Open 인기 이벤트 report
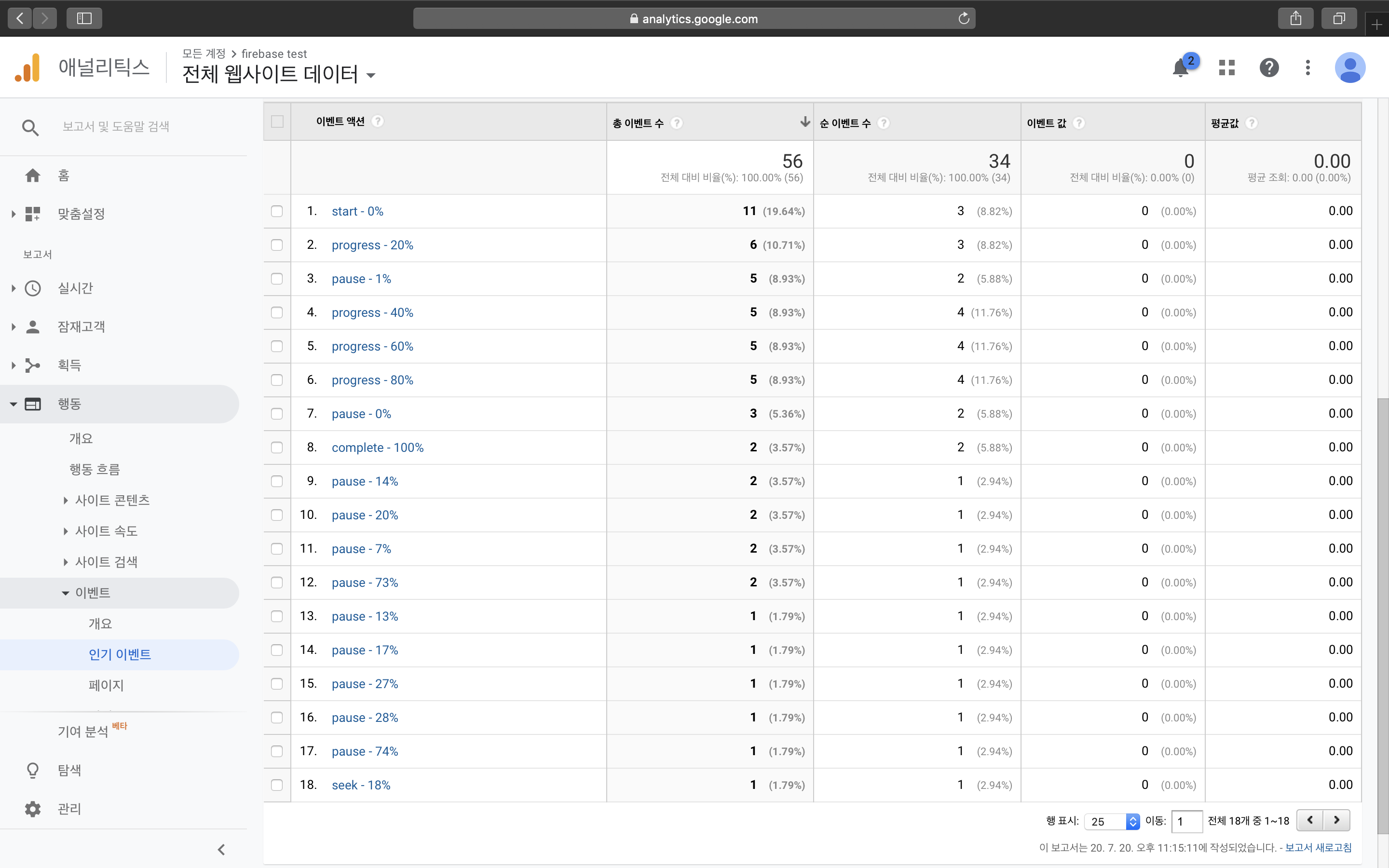 (120, 654)
